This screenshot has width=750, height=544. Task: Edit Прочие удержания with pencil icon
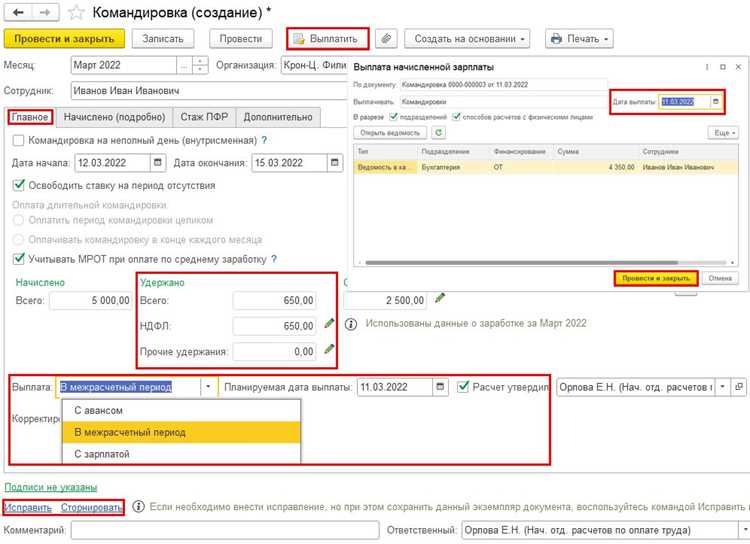point(329,349)
